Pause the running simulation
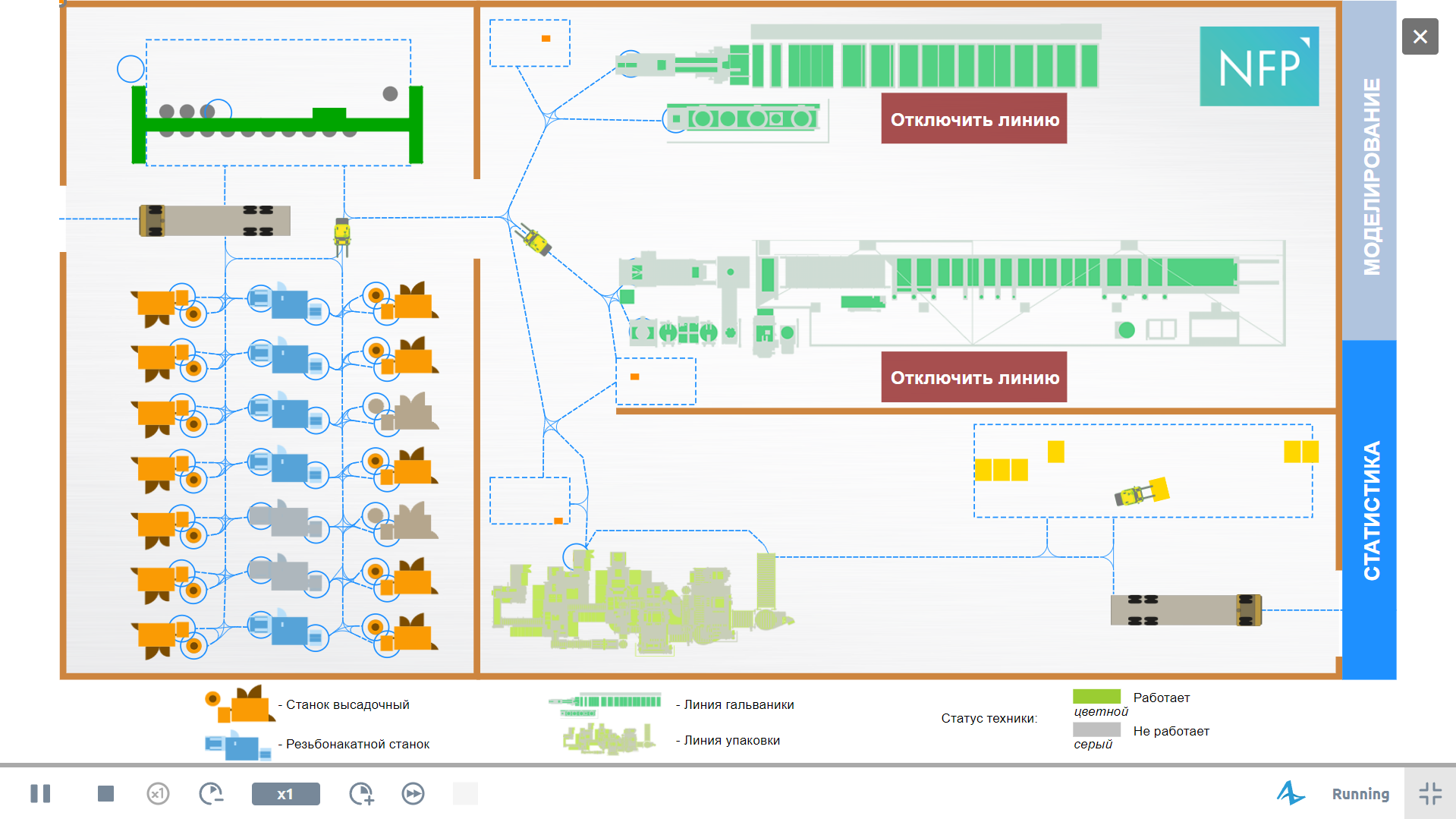1456x819 pixels. tap(40, 794)
